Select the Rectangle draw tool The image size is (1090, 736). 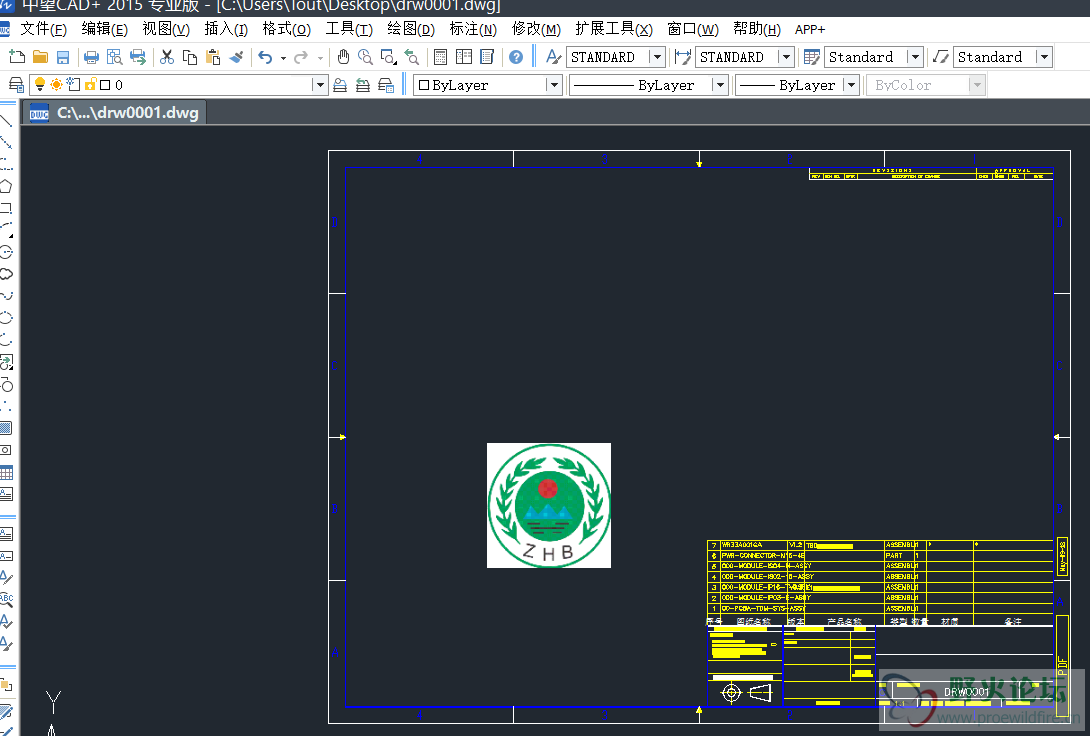pos(6,208)
